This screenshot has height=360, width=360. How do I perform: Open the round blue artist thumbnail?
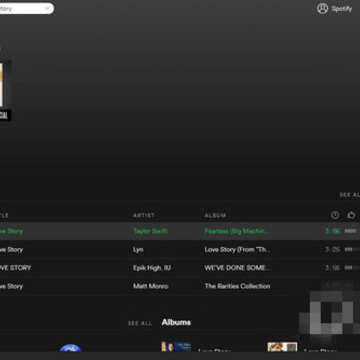click(x=70, y=348)
